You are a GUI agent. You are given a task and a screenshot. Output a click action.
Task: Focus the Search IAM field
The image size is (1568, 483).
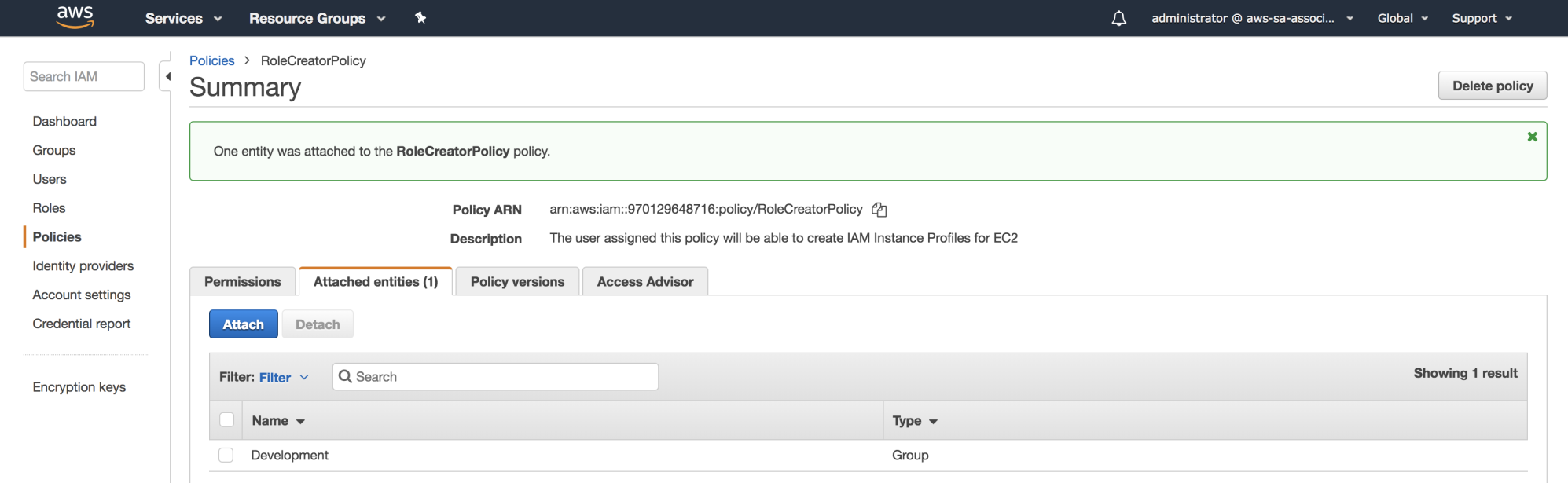click(84, 76)
